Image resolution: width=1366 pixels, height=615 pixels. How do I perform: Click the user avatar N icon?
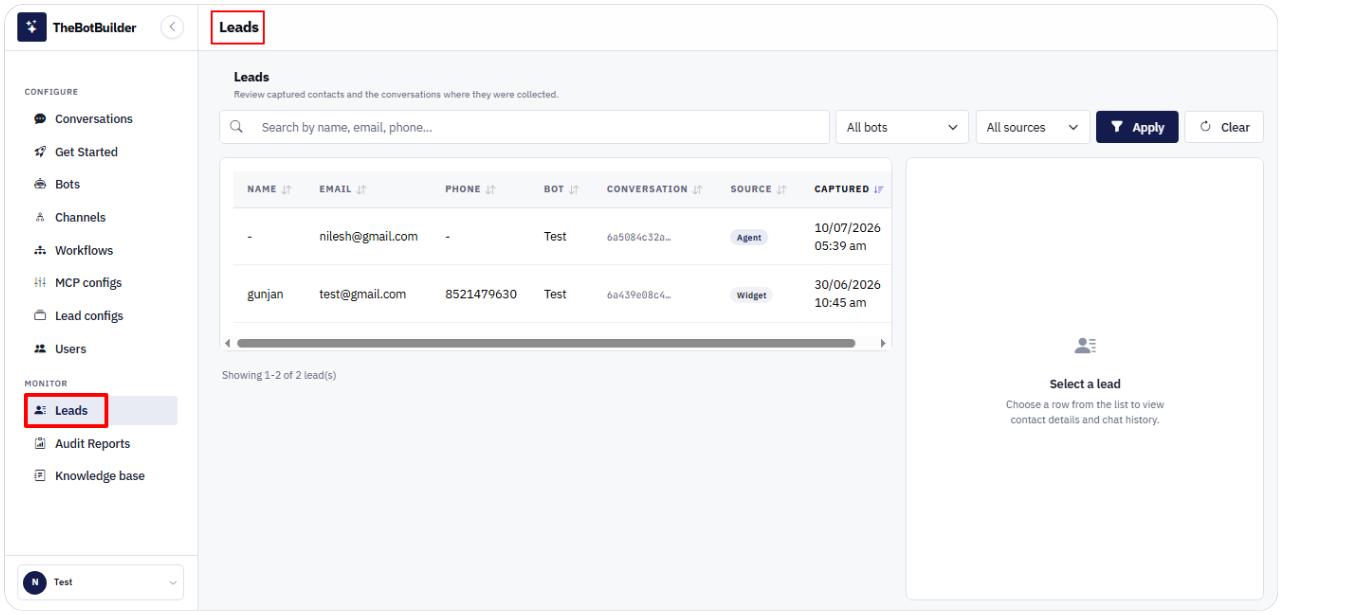35,582
